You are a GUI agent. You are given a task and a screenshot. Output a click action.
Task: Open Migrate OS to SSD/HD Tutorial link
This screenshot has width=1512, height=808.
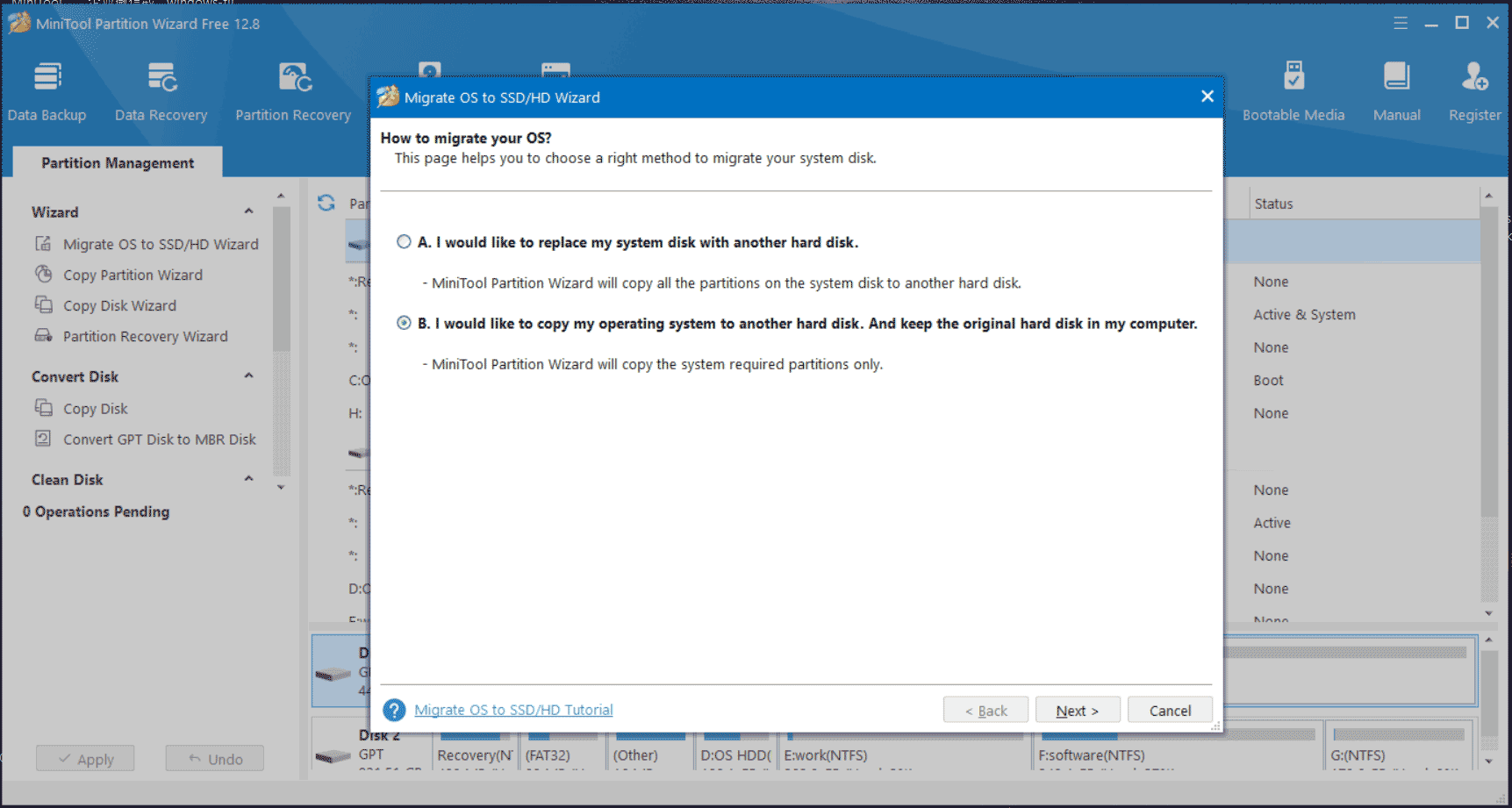513,710
